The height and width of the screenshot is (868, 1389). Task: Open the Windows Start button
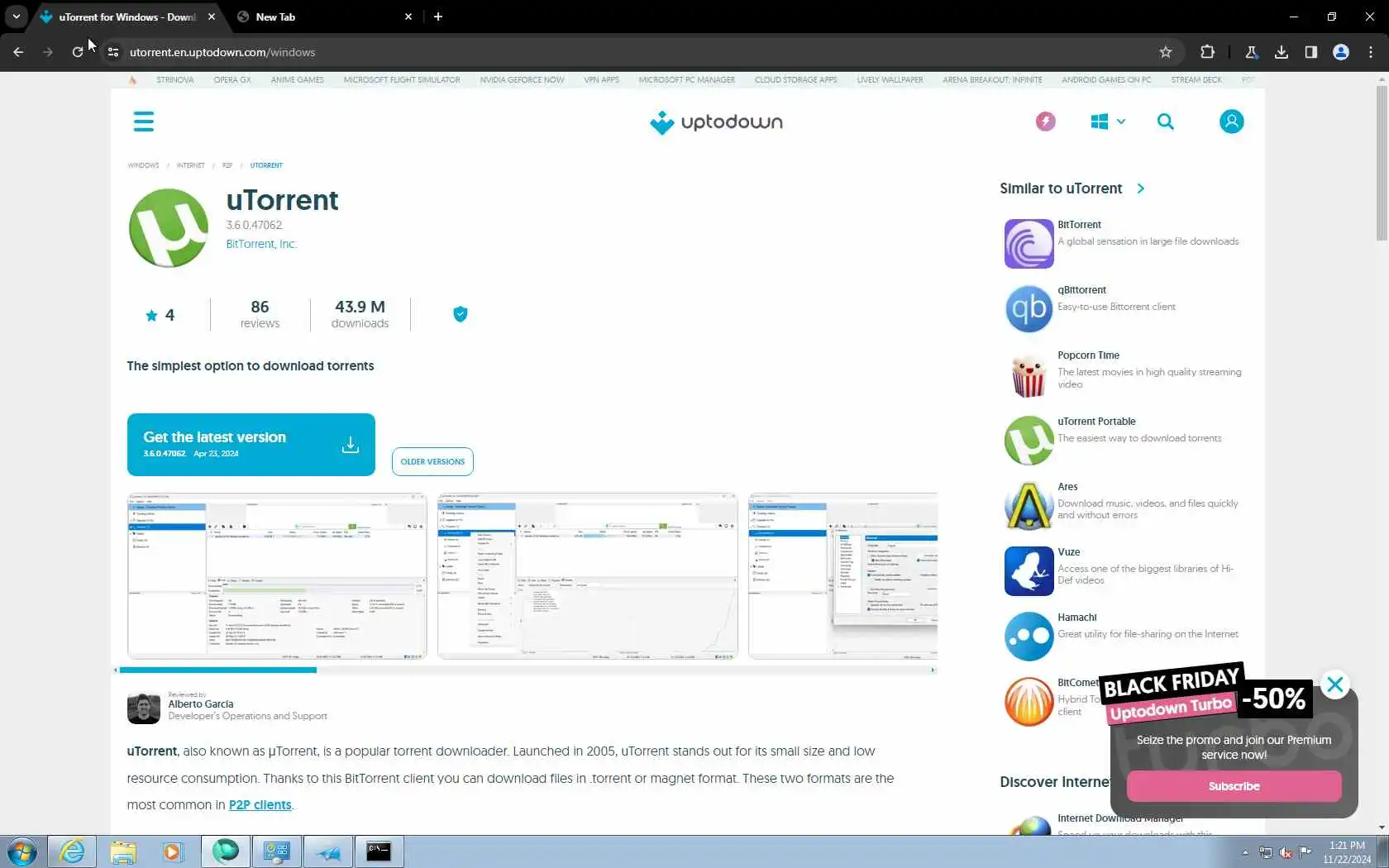click(22, 851)
